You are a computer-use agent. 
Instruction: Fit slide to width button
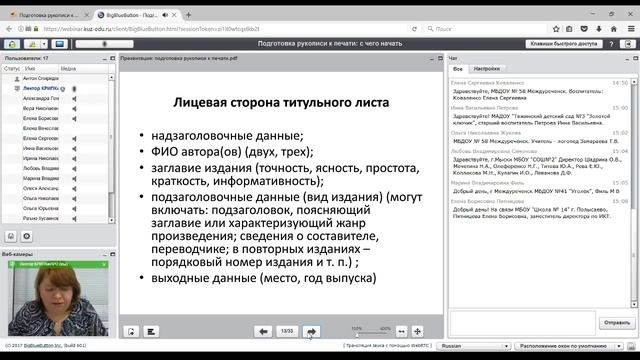click(x=401, y=331)
